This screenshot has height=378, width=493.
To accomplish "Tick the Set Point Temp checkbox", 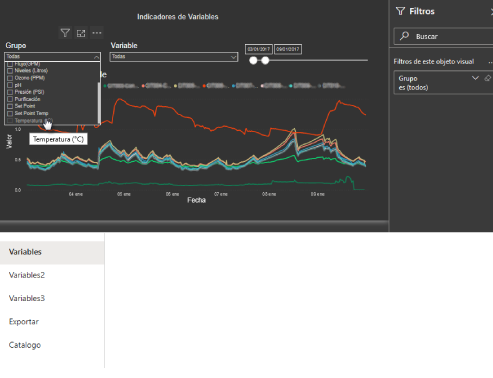I will [x=10, y=114].
